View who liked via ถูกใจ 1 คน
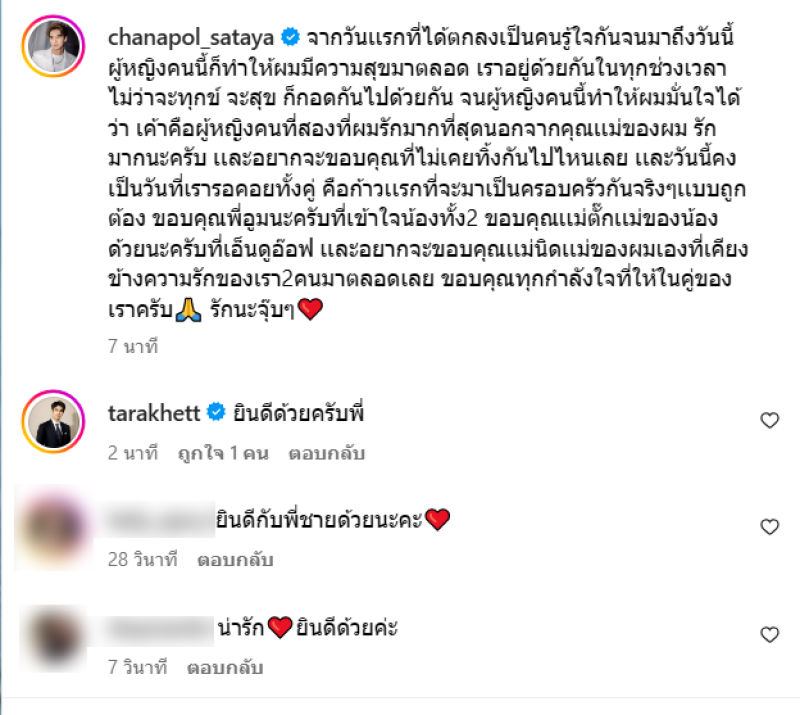800x715 pixels. (x=223, y=453)
